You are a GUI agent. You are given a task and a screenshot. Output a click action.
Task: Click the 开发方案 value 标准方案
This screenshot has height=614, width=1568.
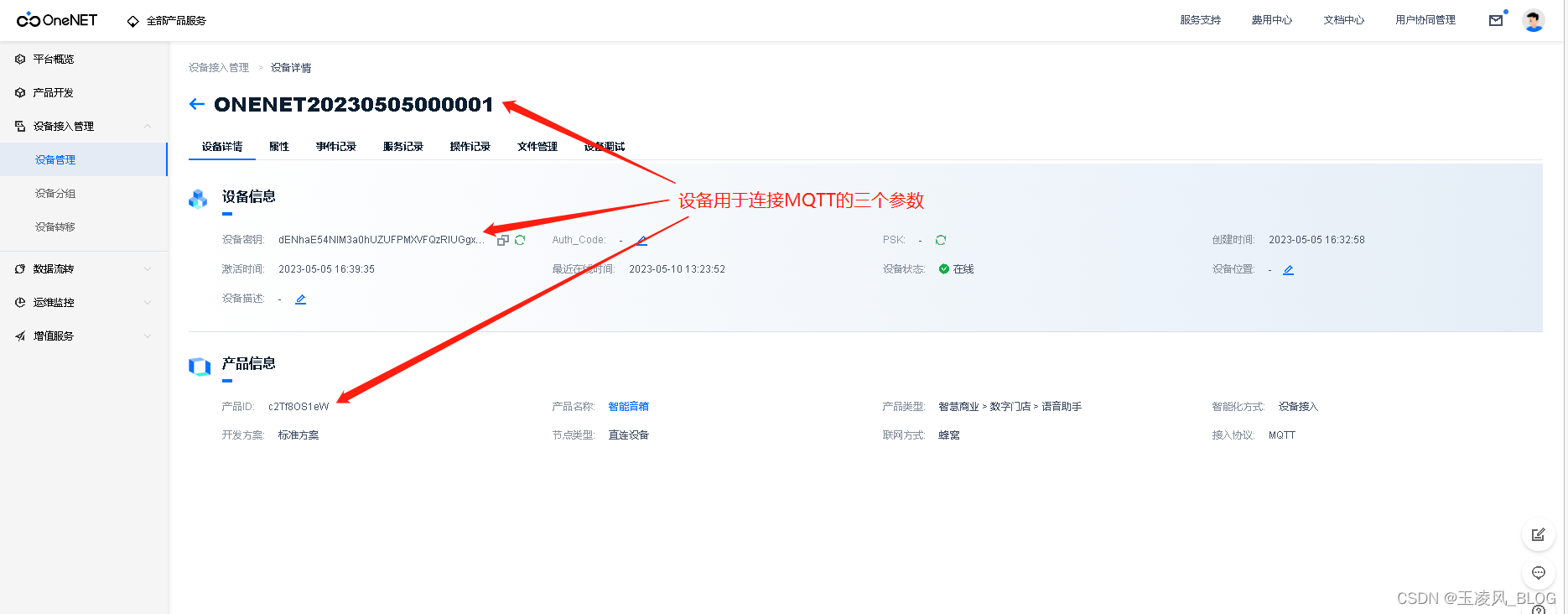click(x=299, y=435)
